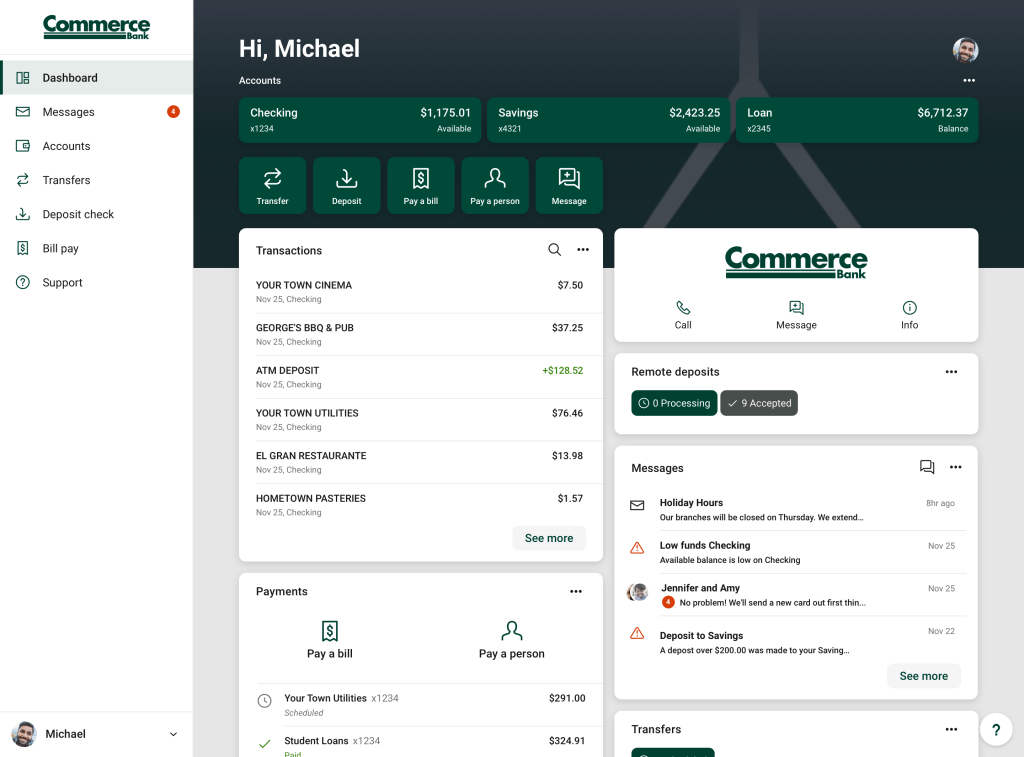Open conversations icon in Messages card
This screenshot has width=1024, height=757.
927,467
